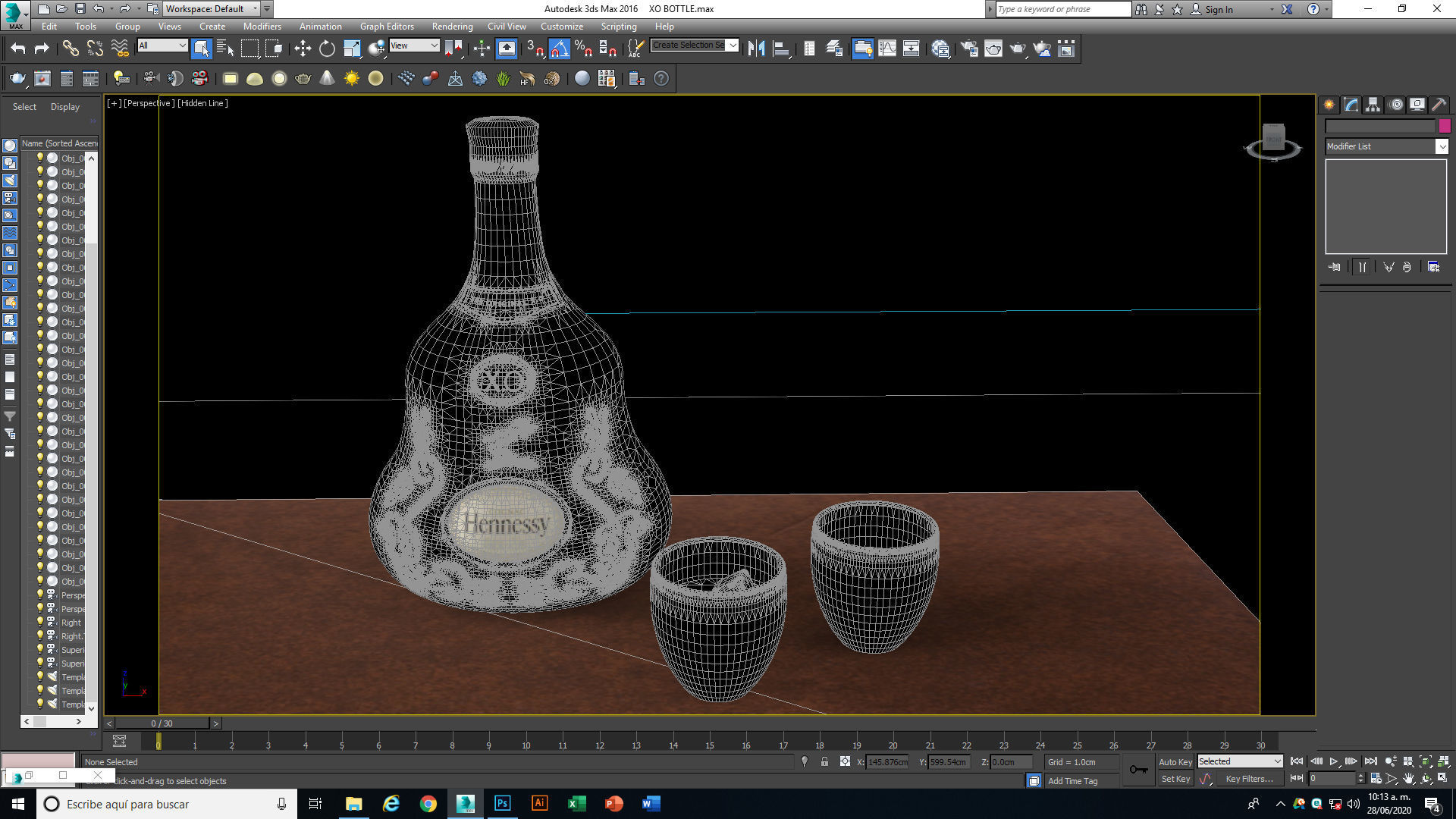Open the Hierarchy command panel tab
This screenshot has width=1456, height=819.
pos(1373,105)
